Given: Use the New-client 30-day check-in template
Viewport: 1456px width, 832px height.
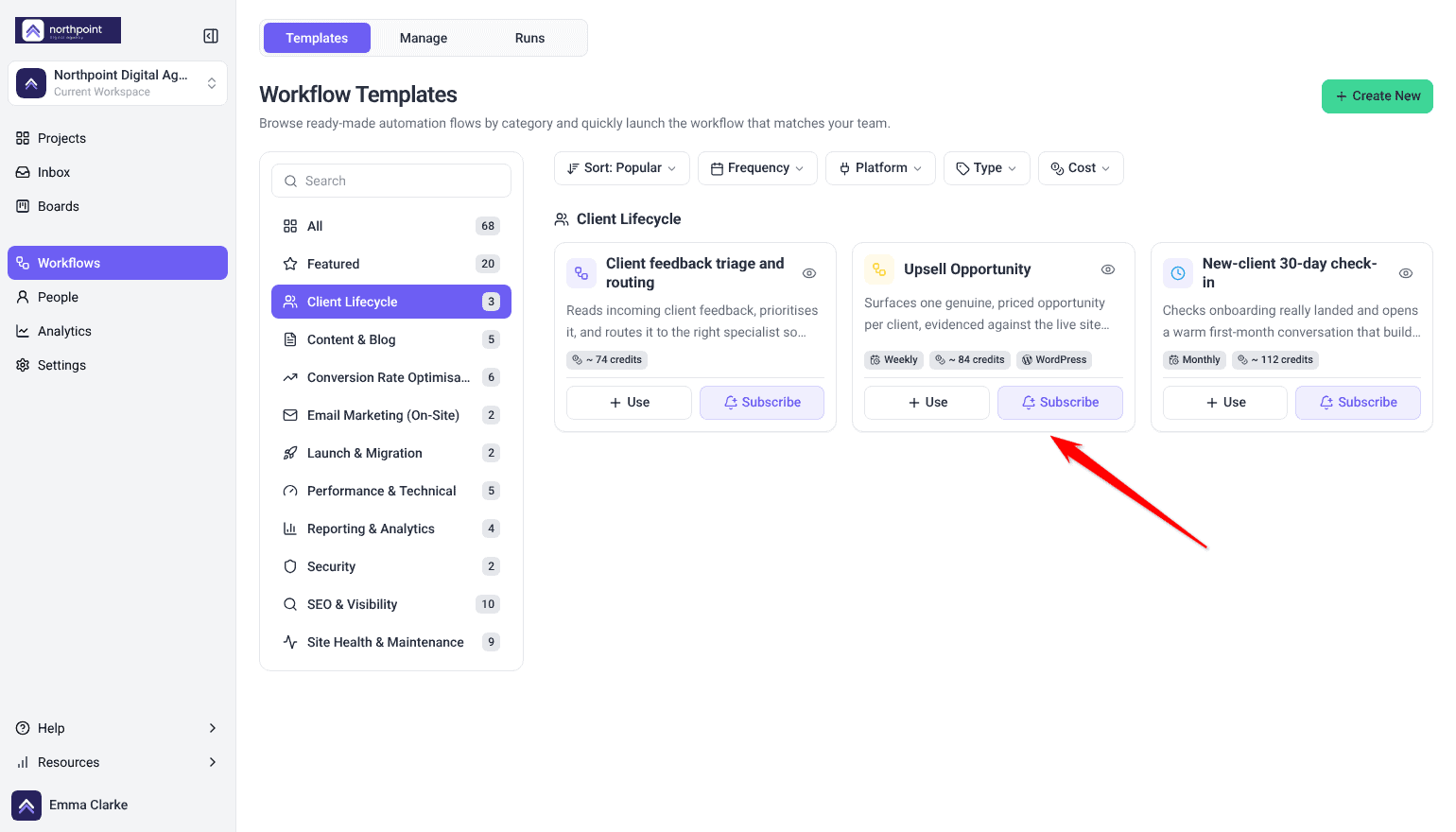Looking at the screenshot, I should [x=1225, y=403].
